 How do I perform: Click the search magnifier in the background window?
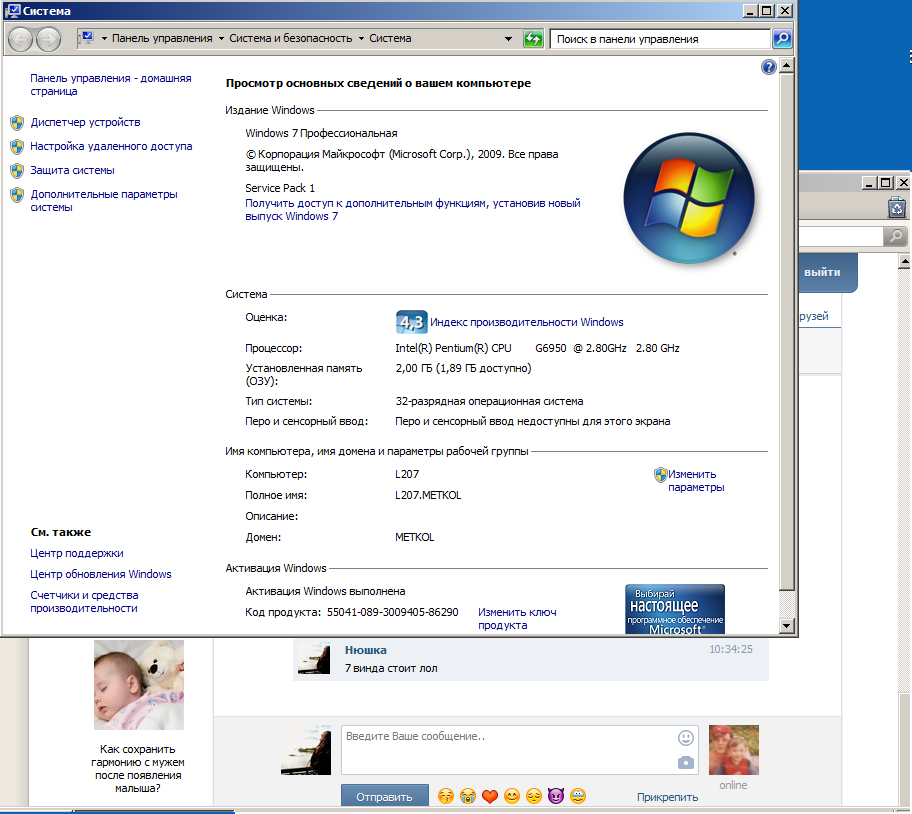point(896,236)
